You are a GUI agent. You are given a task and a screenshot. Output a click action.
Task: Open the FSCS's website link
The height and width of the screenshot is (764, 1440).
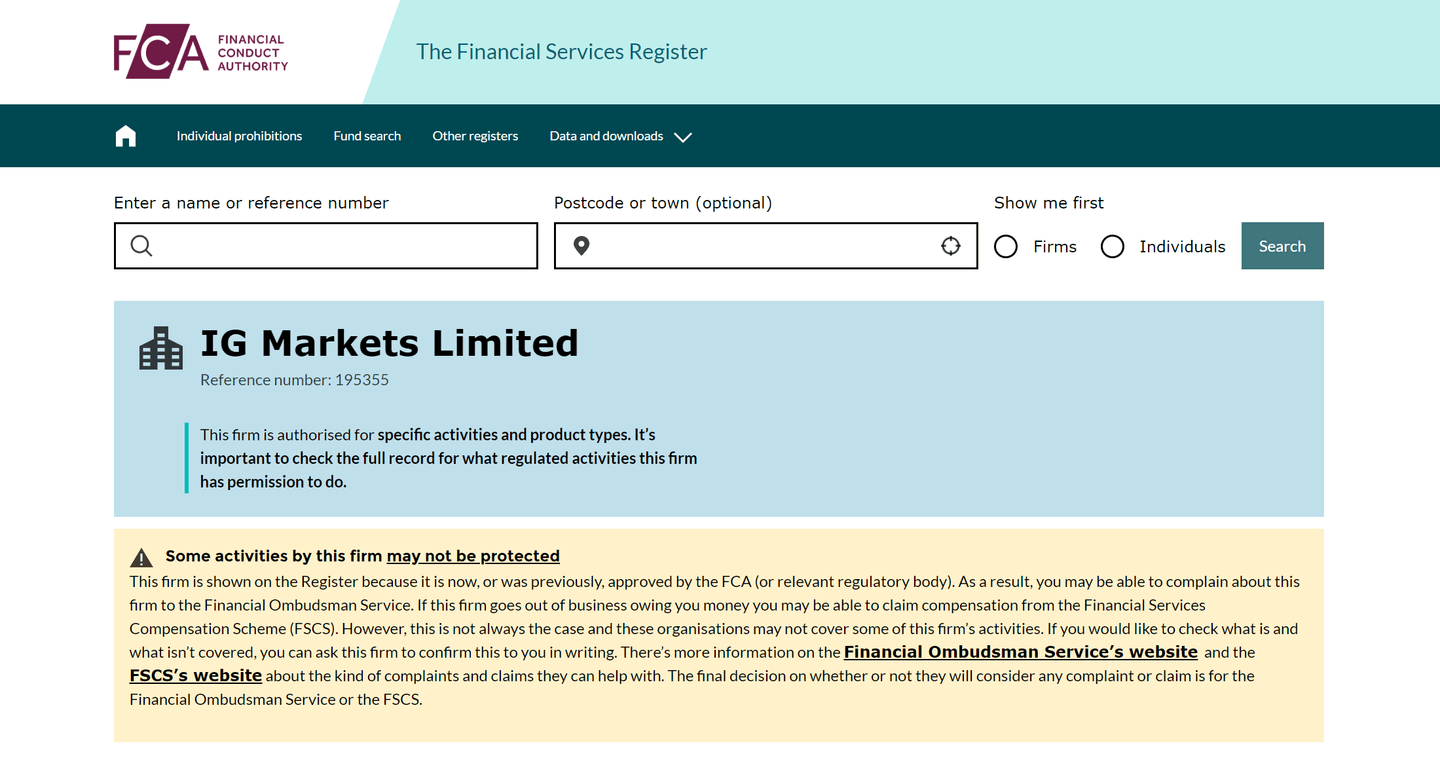(195, 675)
